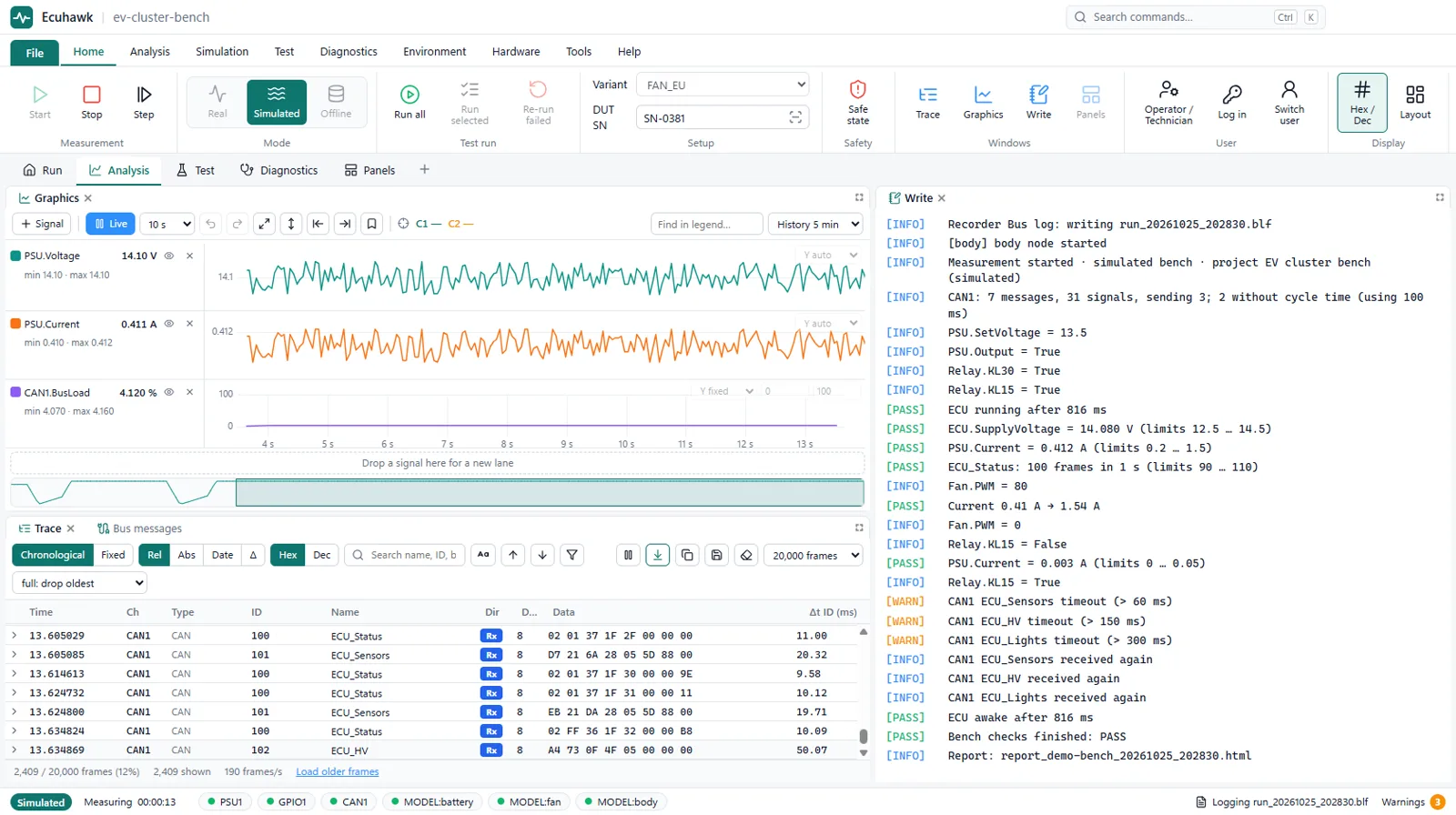Copy Trace frames to clipboard
The width and height of the screenshot is (1456, 815).
click(x=687, y=555)
